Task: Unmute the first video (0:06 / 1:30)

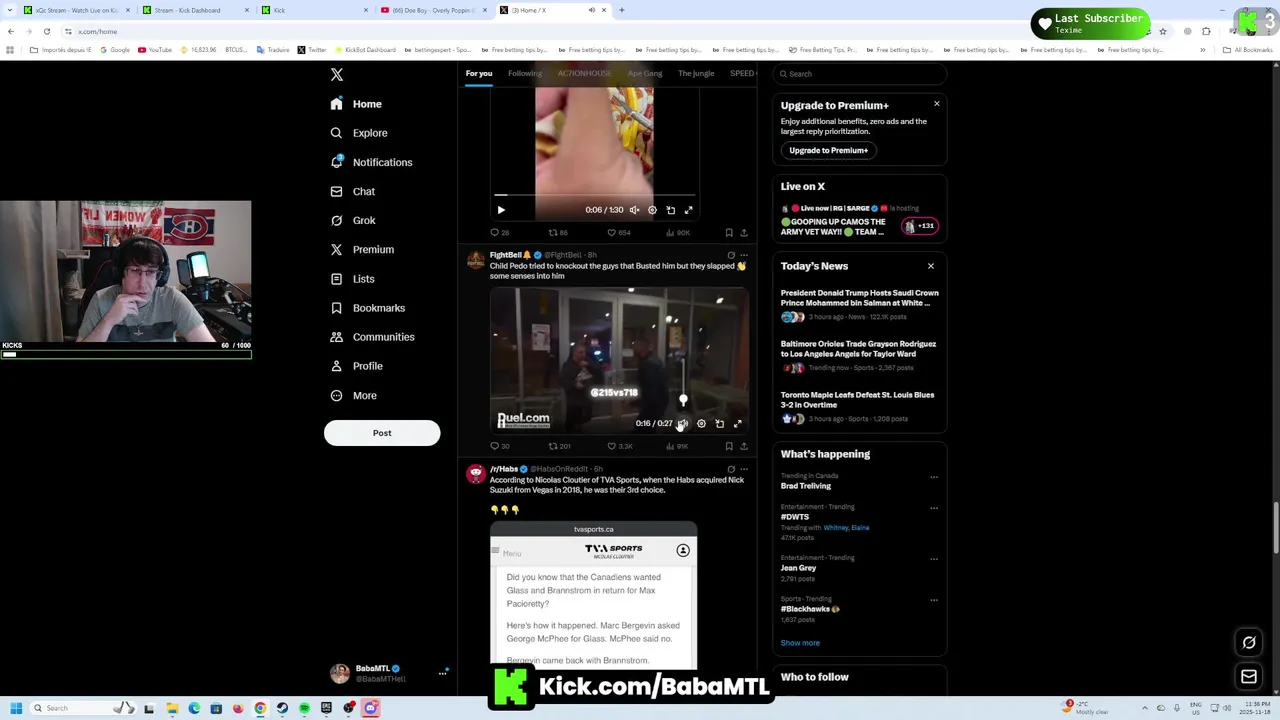Action: [x=634, y=210]
